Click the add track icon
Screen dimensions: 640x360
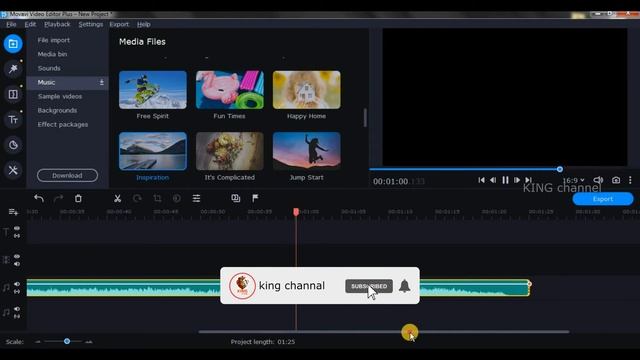coord(13,212)
